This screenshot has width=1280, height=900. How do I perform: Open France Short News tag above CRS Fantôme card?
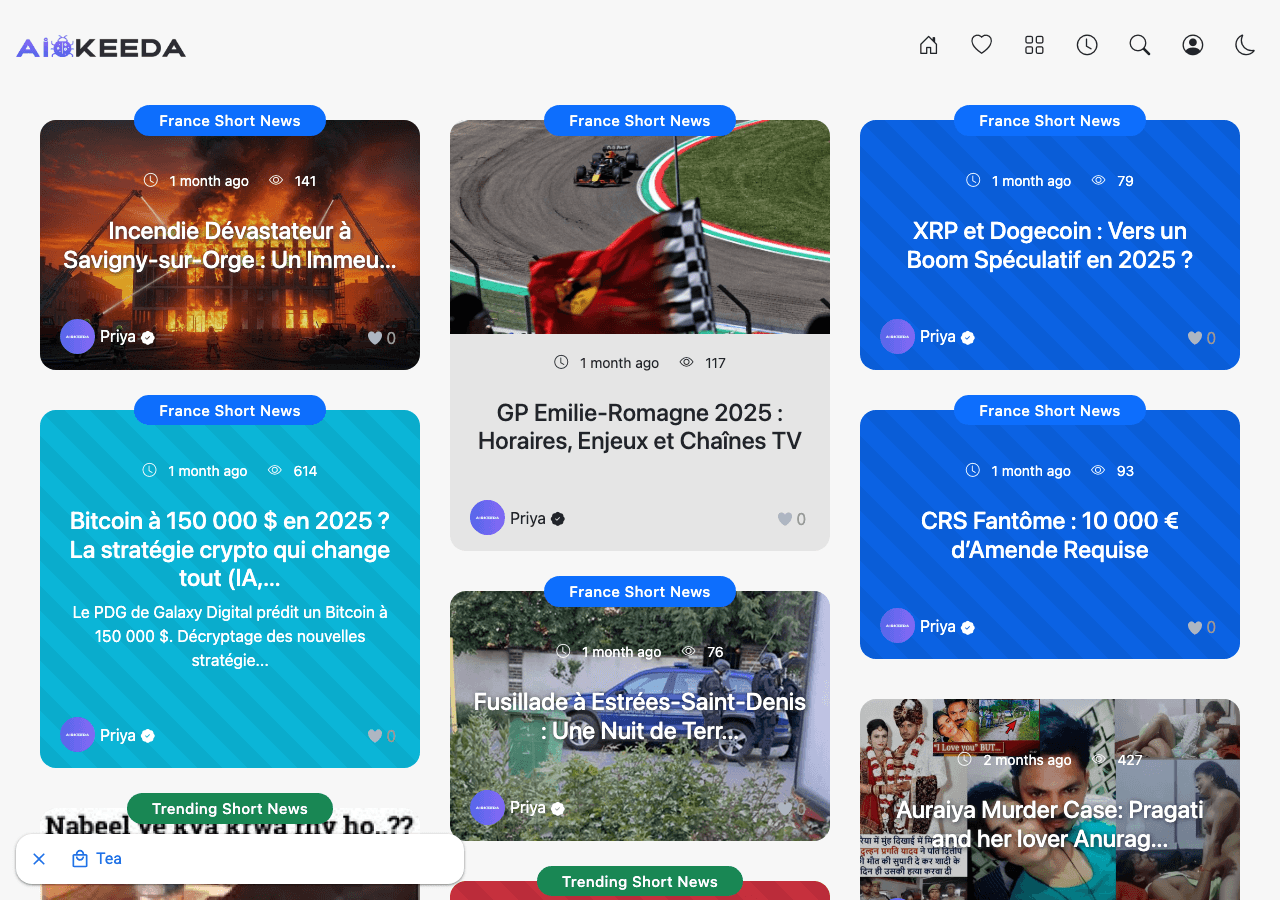click(x=1050, y=411)
